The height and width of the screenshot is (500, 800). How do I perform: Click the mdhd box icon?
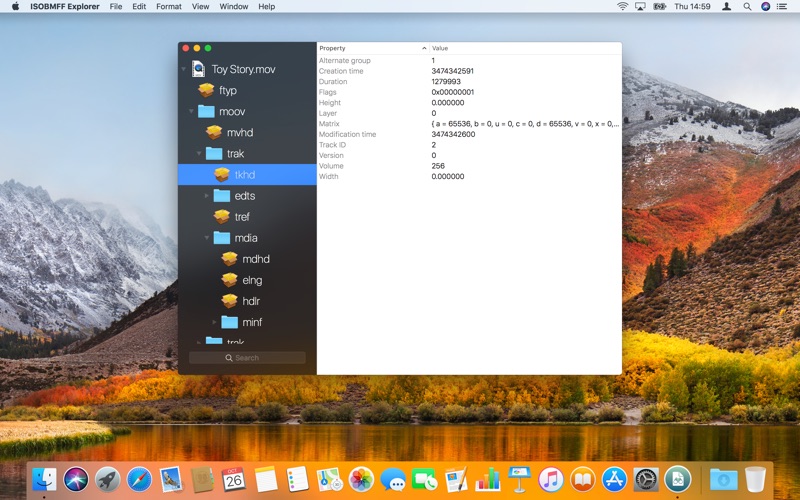(x=230, y=259)
